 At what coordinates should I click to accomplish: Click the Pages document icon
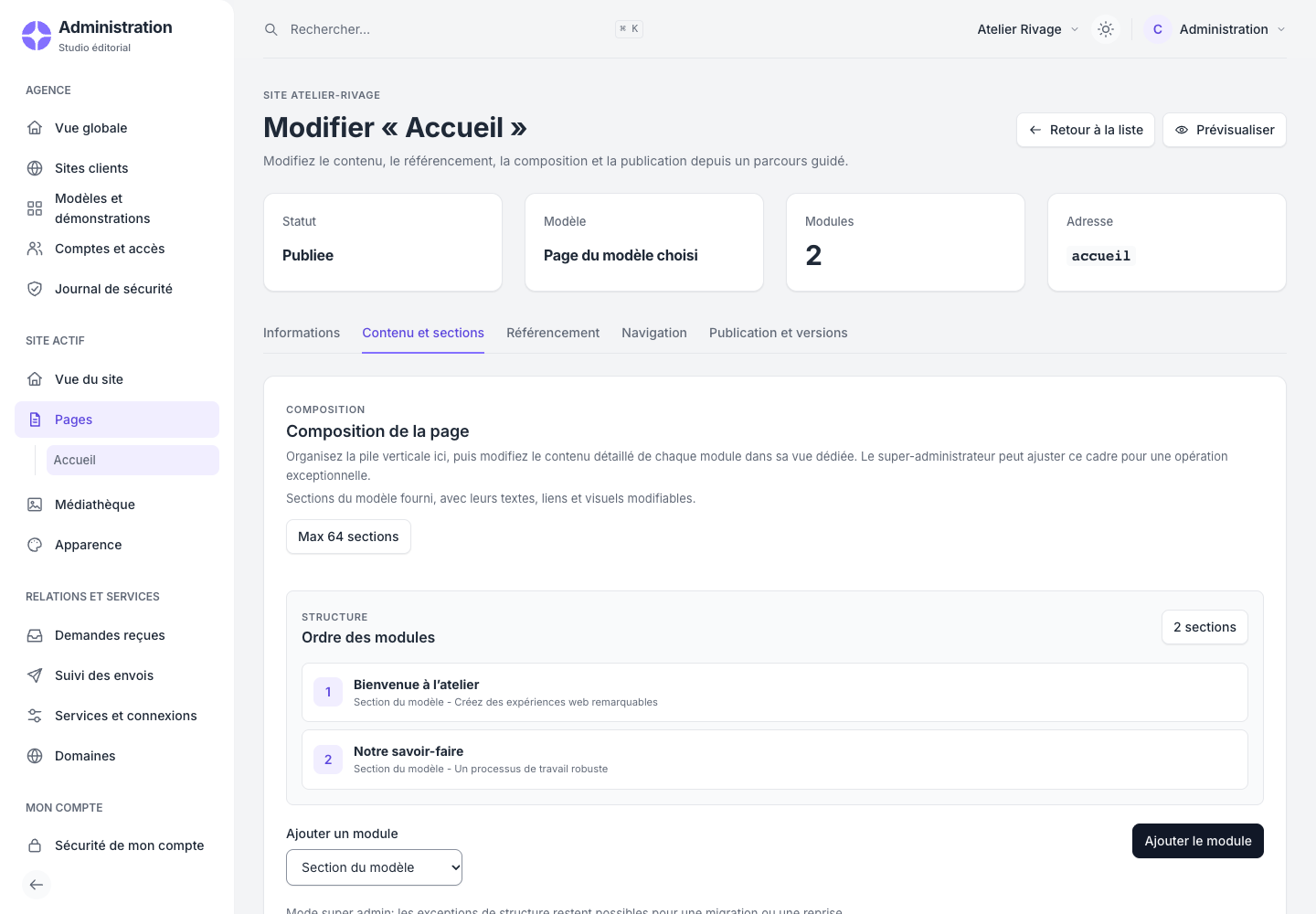[35, 420]
